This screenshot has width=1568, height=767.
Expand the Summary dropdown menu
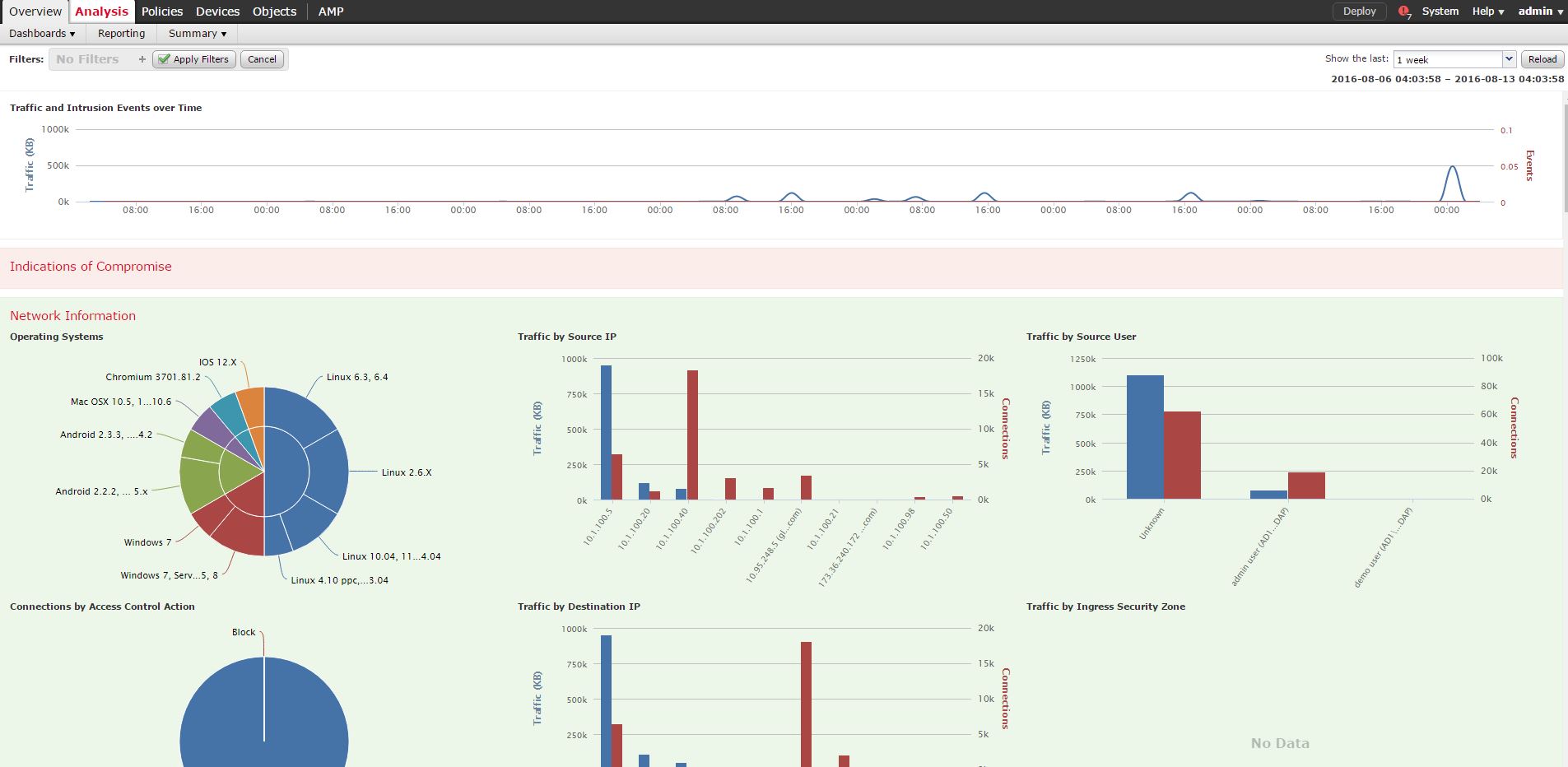pyautogui.click(x=198, y=34)
